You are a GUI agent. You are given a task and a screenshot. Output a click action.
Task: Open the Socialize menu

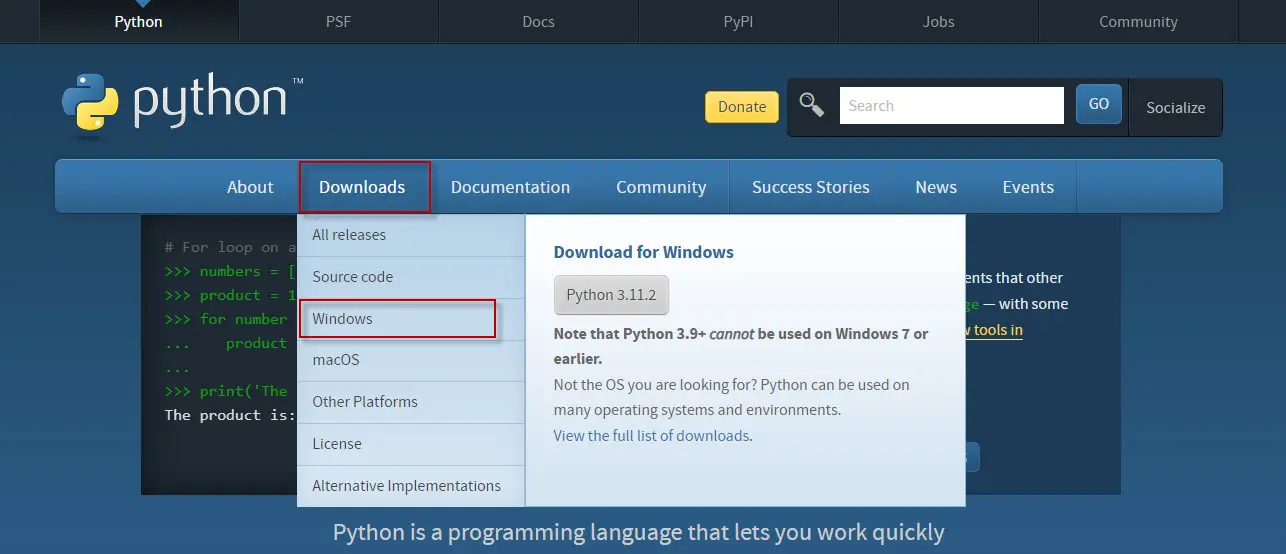tap(1176, 107)
